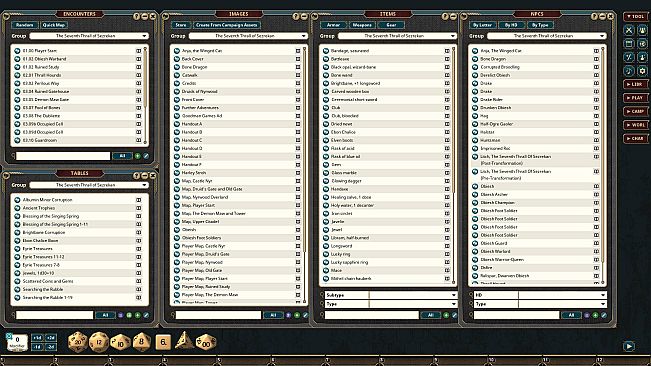Open help for the Encounters window
Screen dimensions: 651x366
coord(136,16)
